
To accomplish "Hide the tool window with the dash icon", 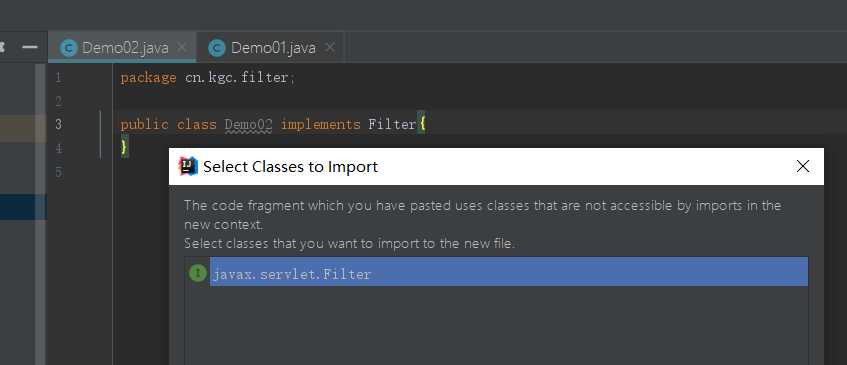I will coord(30,48).
